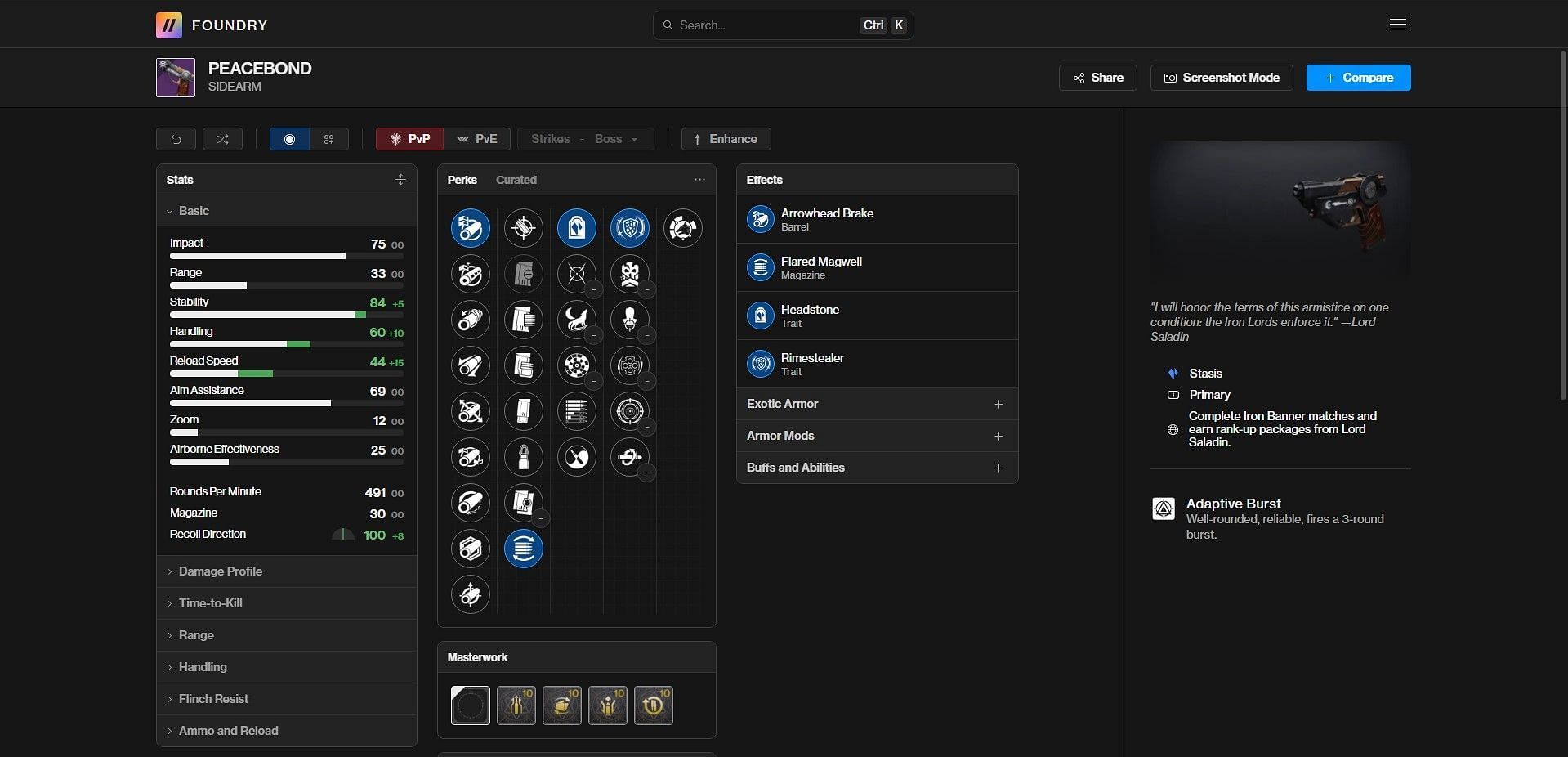Screen dimensions: 1568x757
Task: Open Headstone in Effects list
Action: [x=877, y=316]
